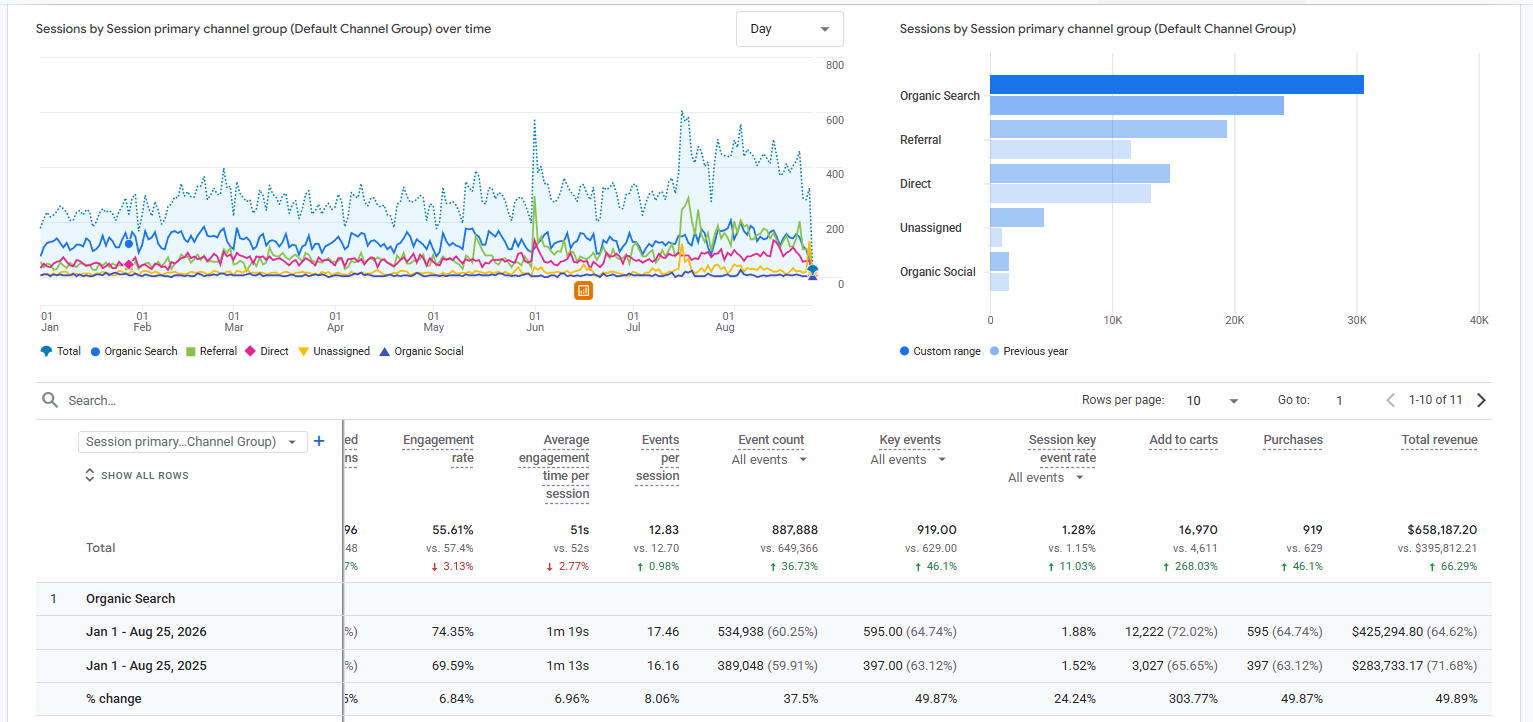Click the Organic Search bar in bar chart
The width and height of the screenshot is (1533, 722).
click(x=1176, y=84)
